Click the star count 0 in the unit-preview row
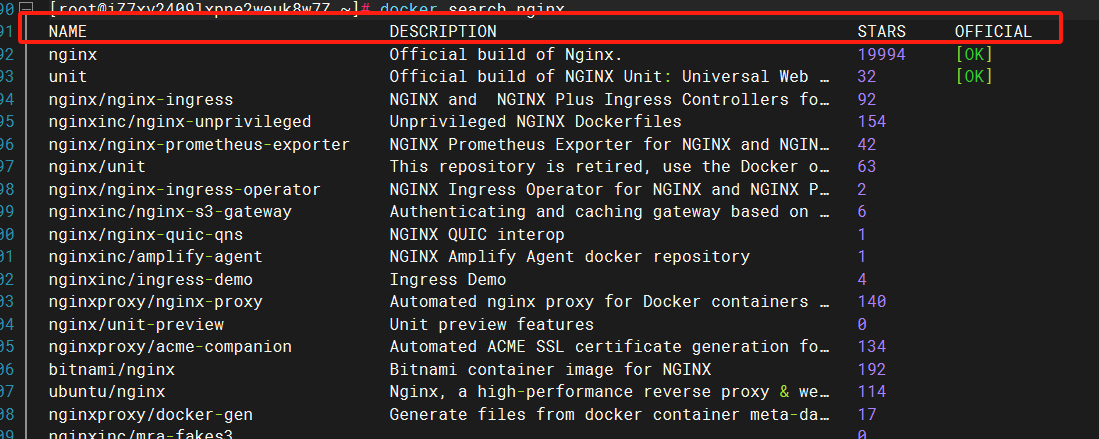This screenshot has width=1099, height=439. [x=862, y=325]
